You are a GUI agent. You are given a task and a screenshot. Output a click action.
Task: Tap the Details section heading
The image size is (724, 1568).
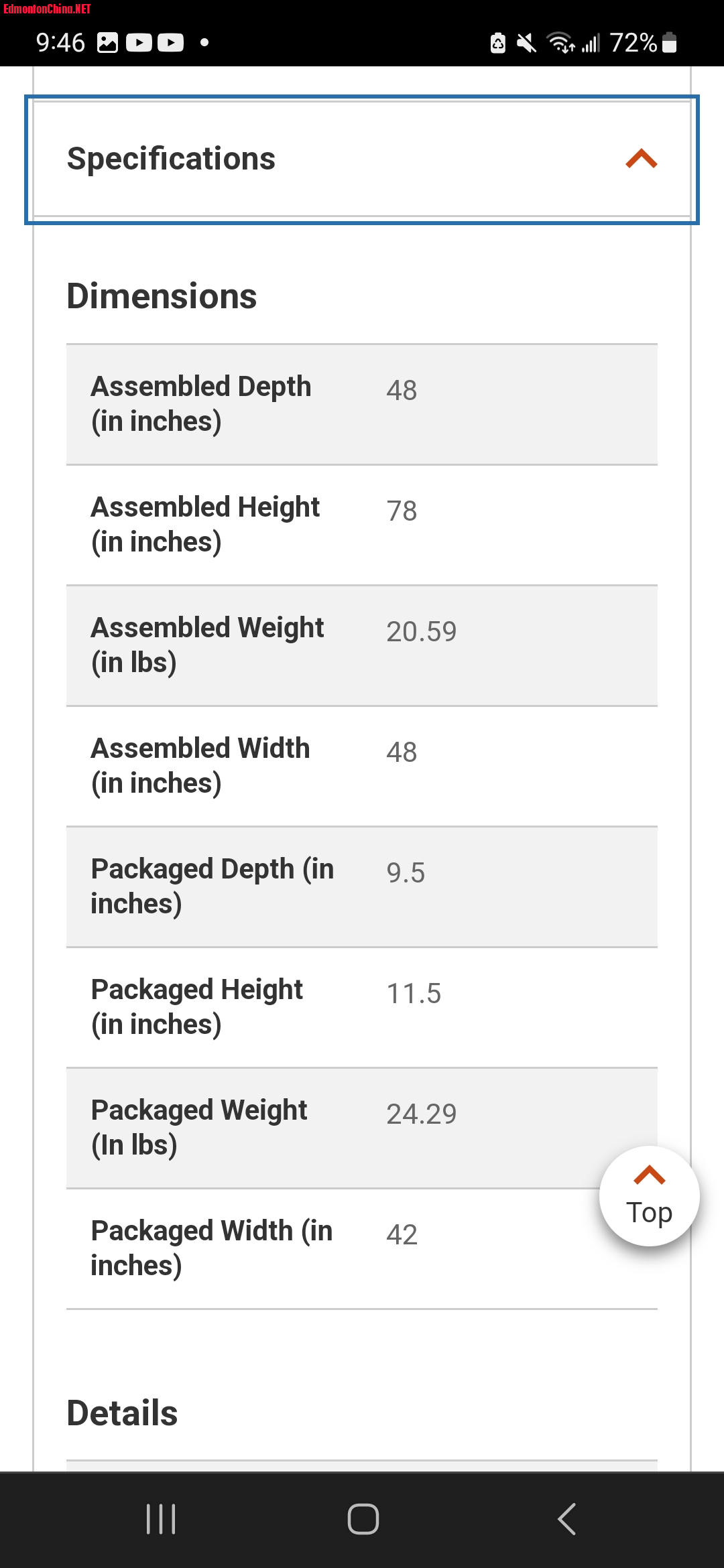(x=122, y=1413)
